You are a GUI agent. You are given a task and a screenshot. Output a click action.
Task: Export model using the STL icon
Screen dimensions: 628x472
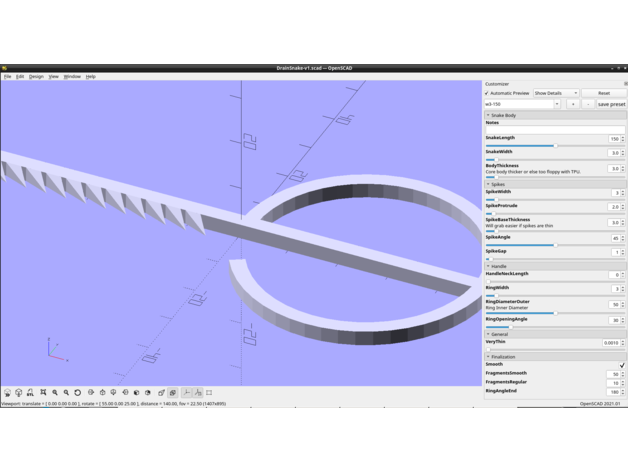coord(31,393)
